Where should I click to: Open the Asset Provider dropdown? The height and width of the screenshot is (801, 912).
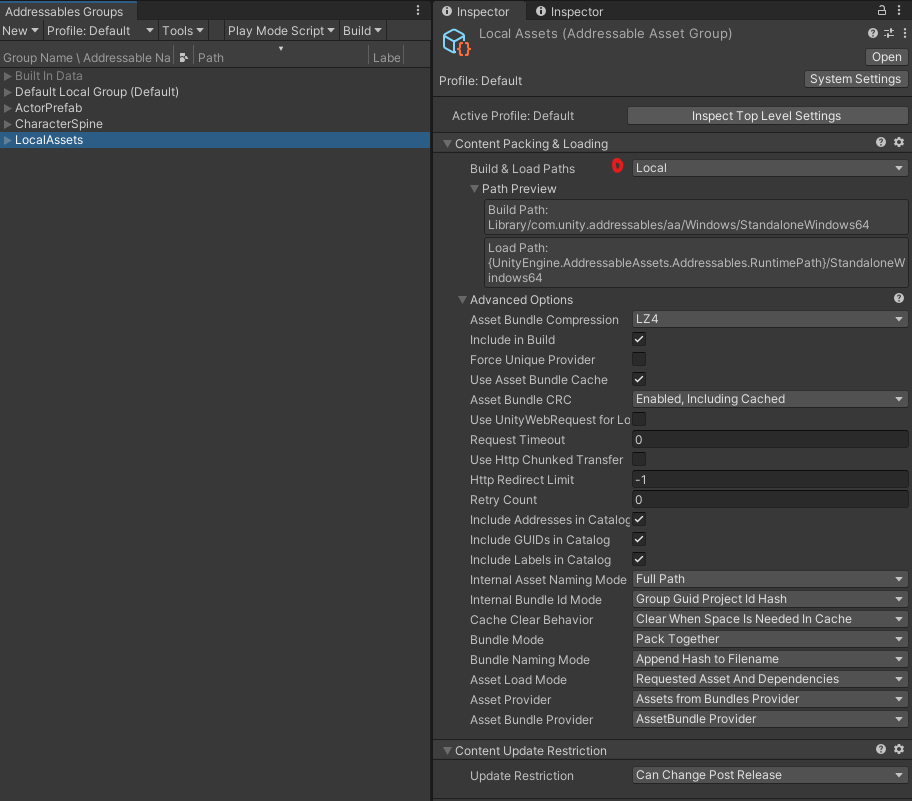click(770, 699)
